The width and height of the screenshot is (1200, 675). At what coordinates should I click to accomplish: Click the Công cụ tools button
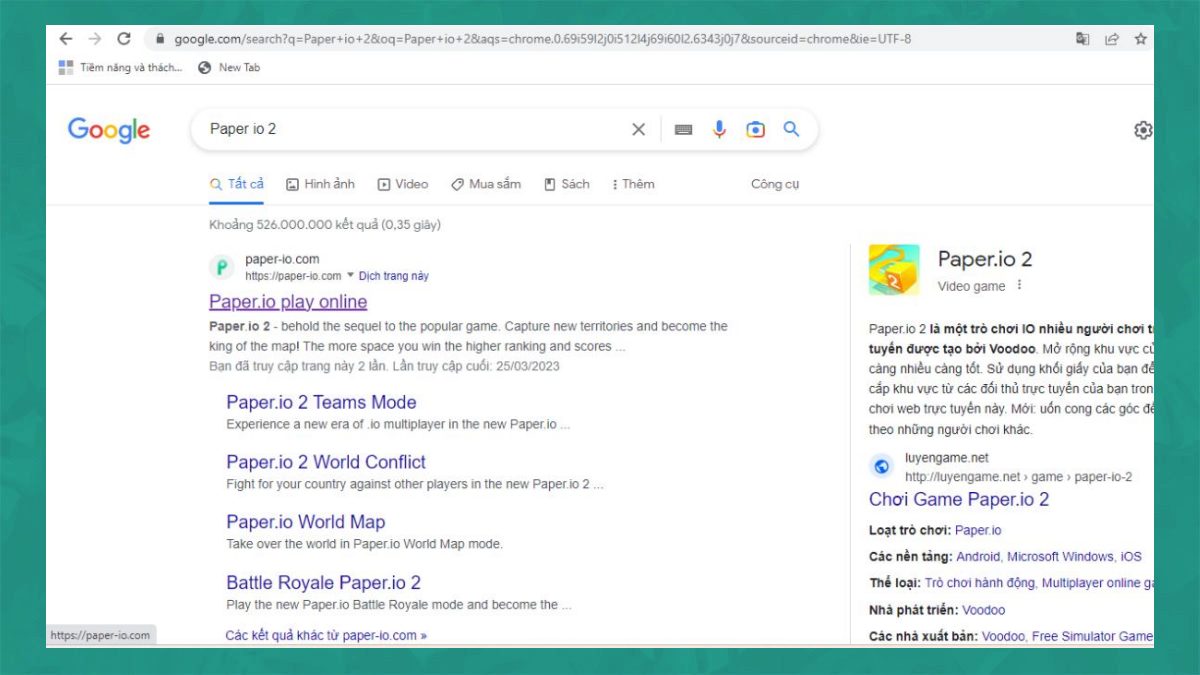point(775,184)
